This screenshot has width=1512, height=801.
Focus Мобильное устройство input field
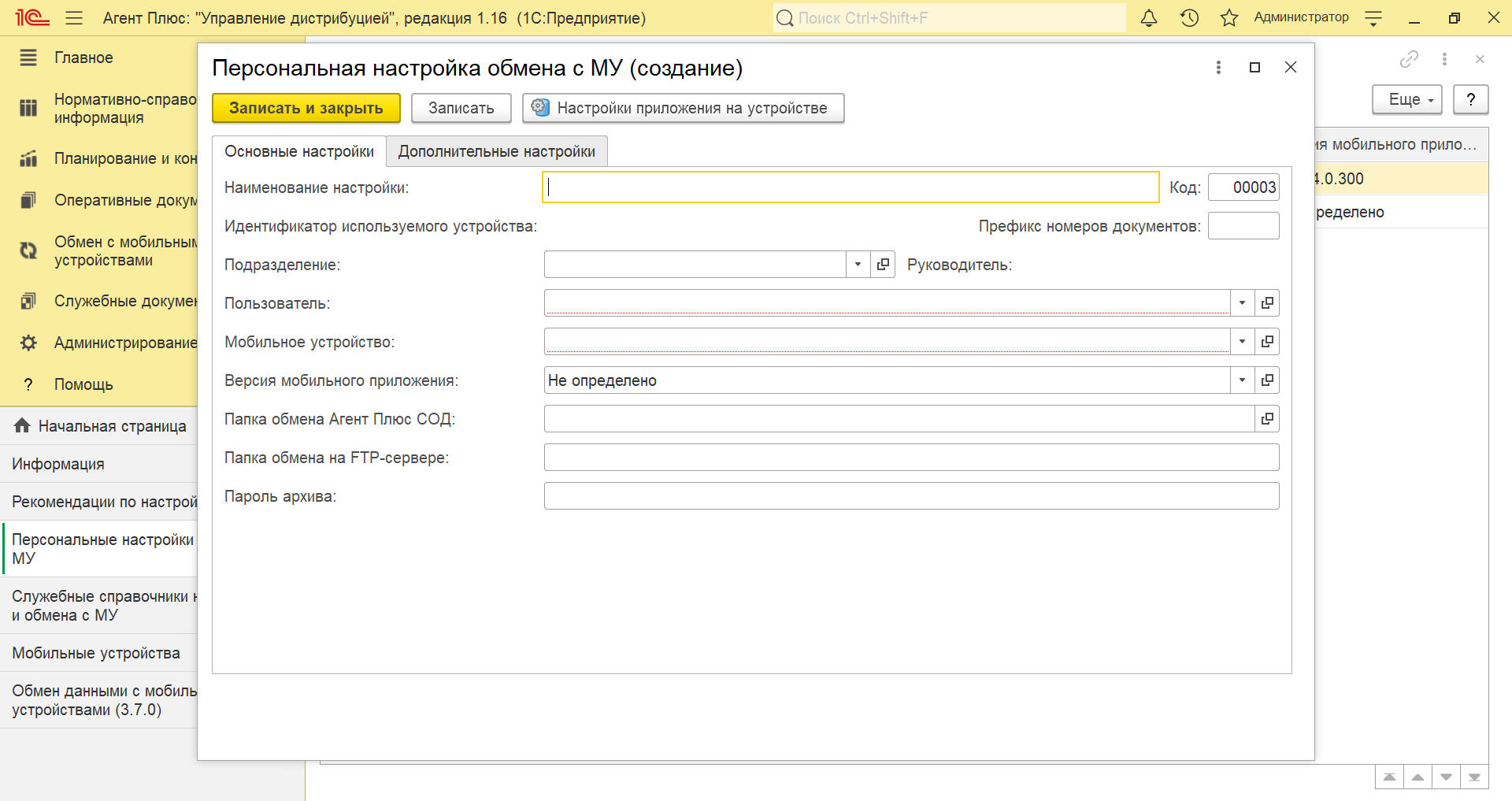(x=888, y=342)
